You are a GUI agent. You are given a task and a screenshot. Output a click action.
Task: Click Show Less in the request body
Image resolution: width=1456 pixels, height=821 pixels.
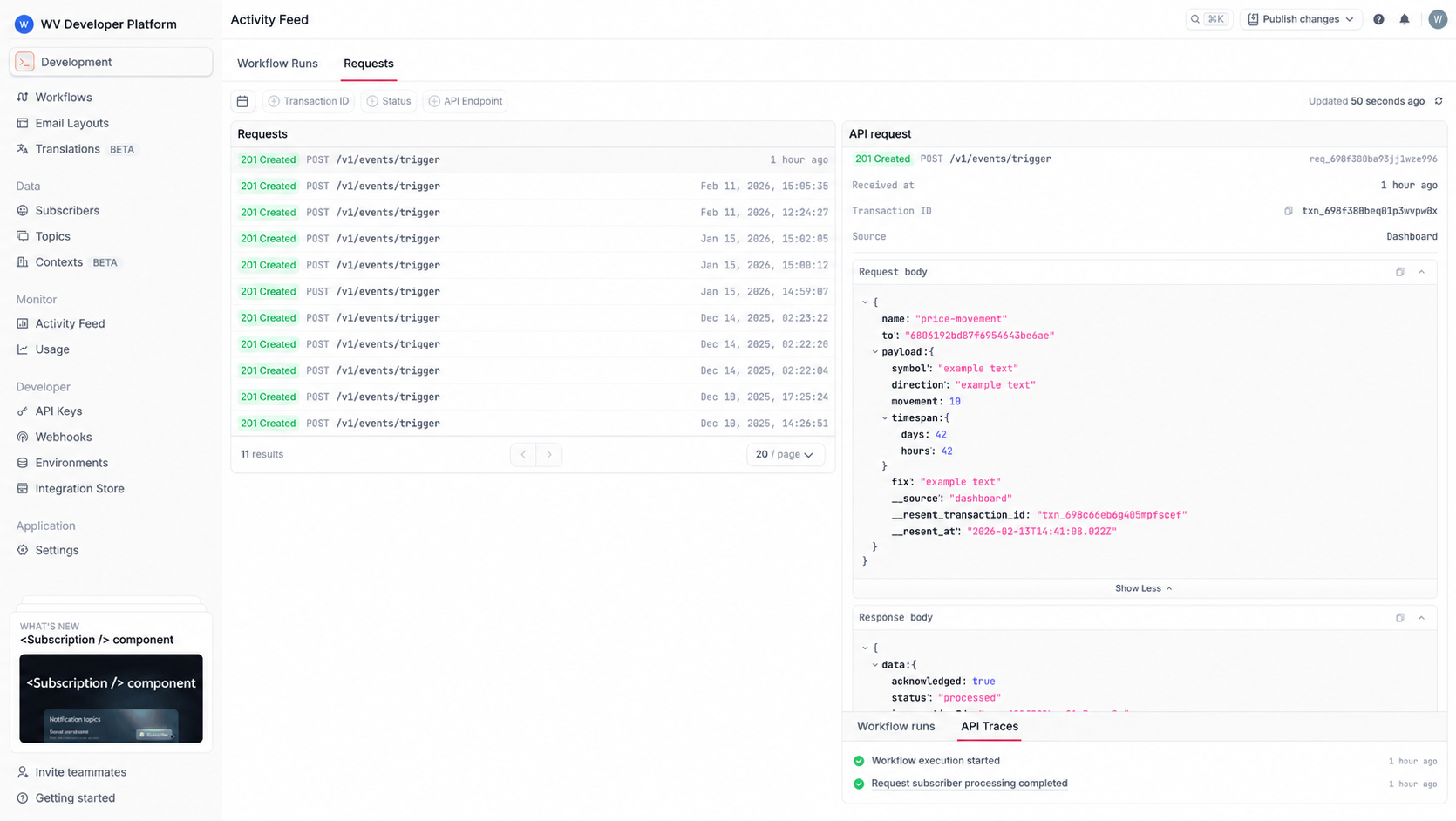point(1144,588)
